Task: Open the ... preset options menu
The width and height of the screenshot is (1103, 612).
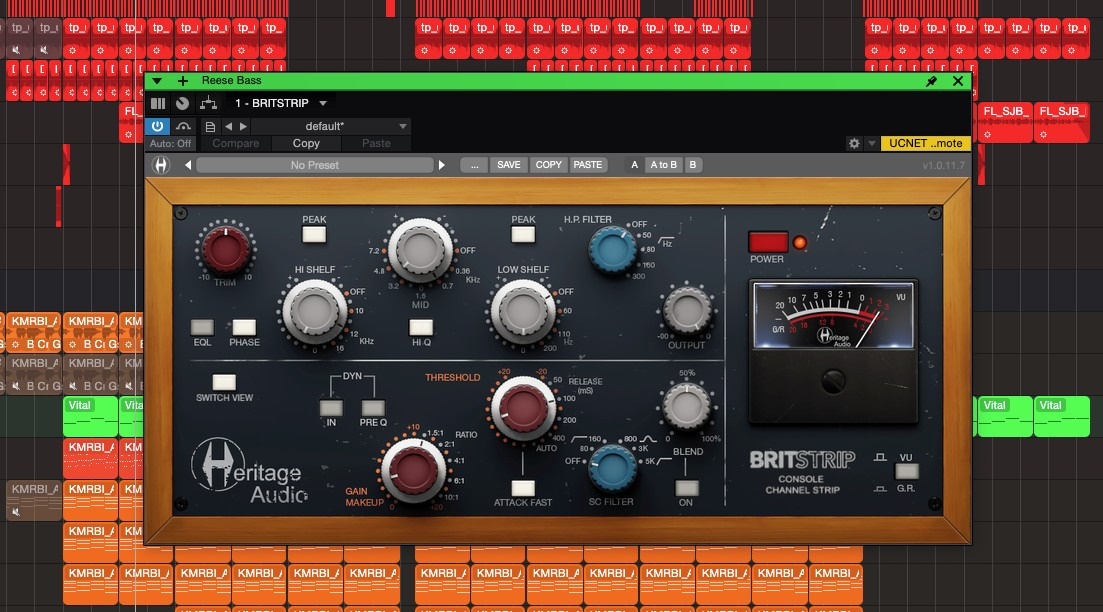Action: 474,165
